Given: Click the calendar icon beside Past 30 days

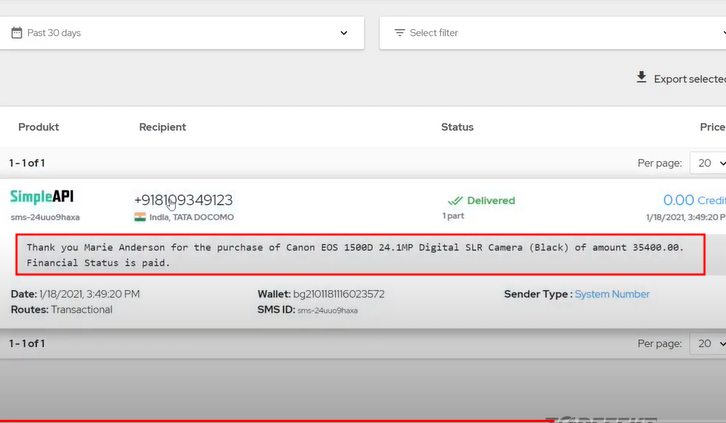Looking at the screenshot, I should pos(17,33).
